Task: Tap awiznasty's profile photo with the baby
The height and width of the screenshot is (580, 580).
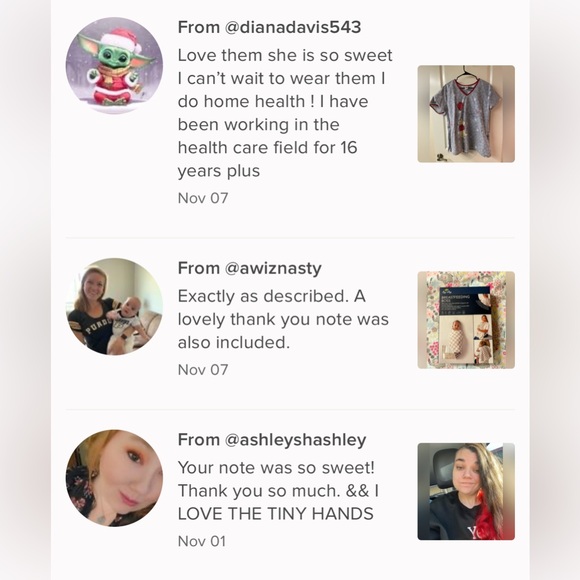Action: [x=114, y=307]
